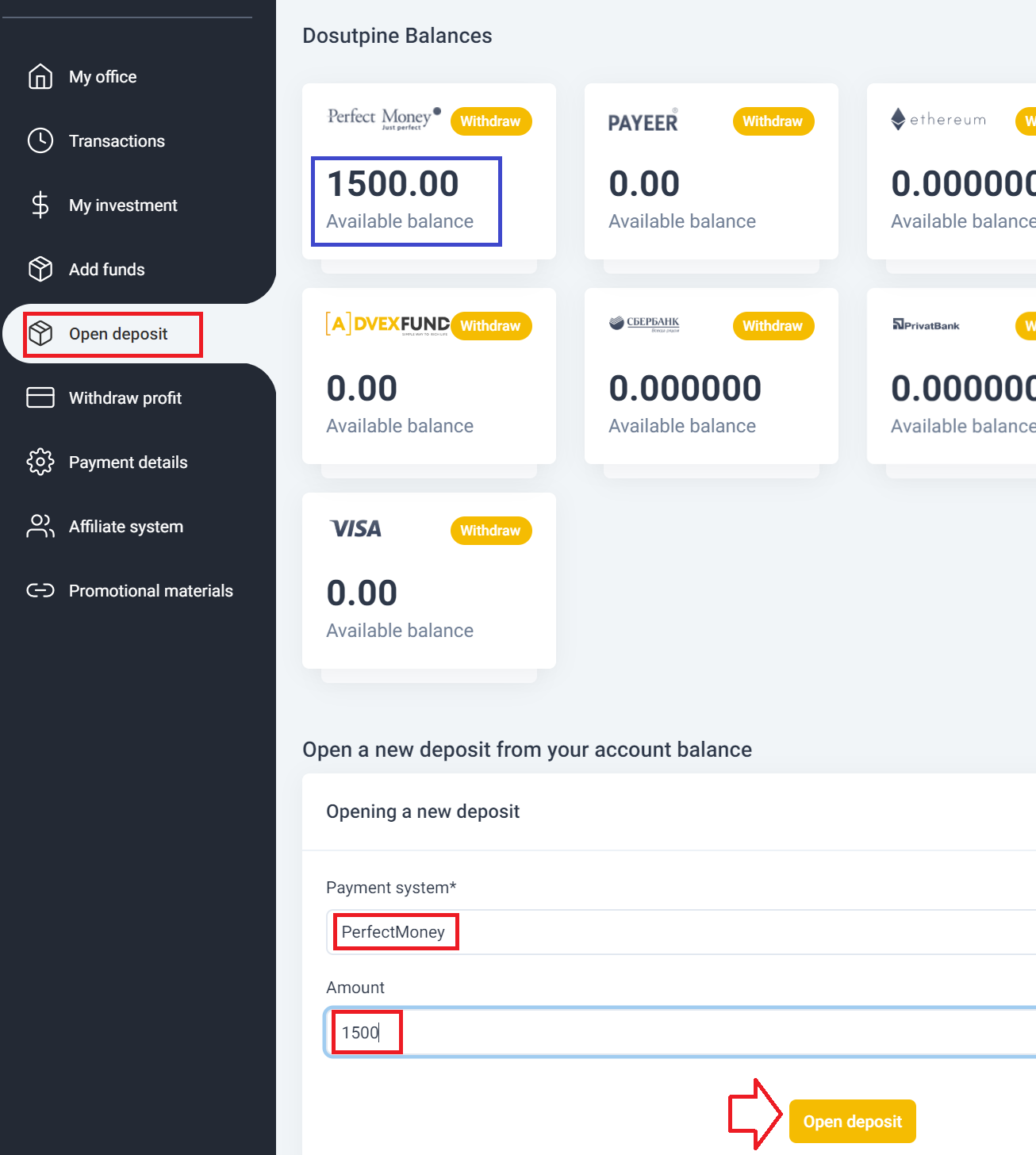Click the Payment system* label
Viewport: 1036px width, 1155px height.
[391, 888]
